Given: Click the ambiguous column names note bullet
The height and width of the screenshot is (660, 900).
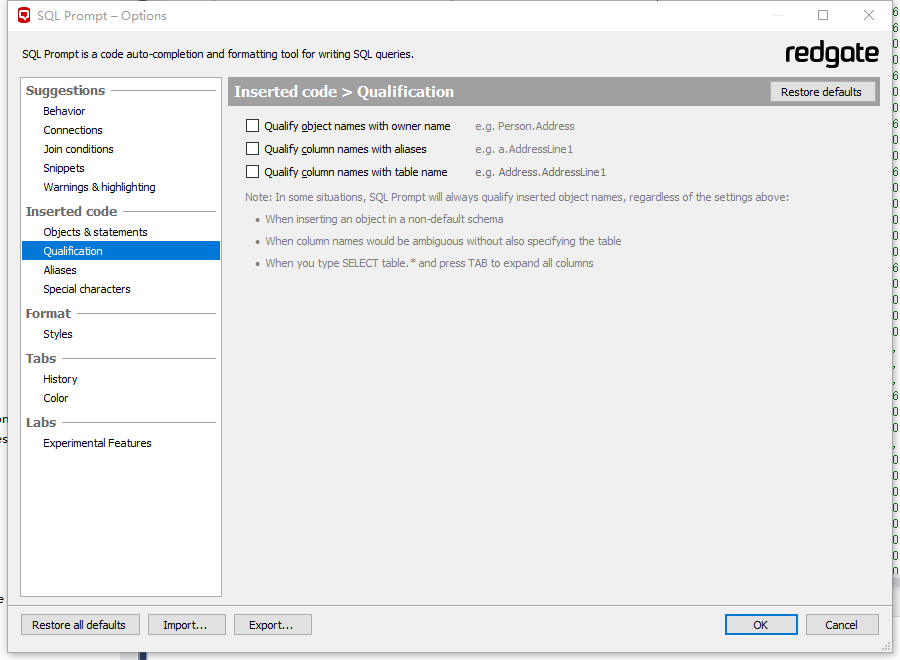Looking at the screenshot, I should point(443,240).
